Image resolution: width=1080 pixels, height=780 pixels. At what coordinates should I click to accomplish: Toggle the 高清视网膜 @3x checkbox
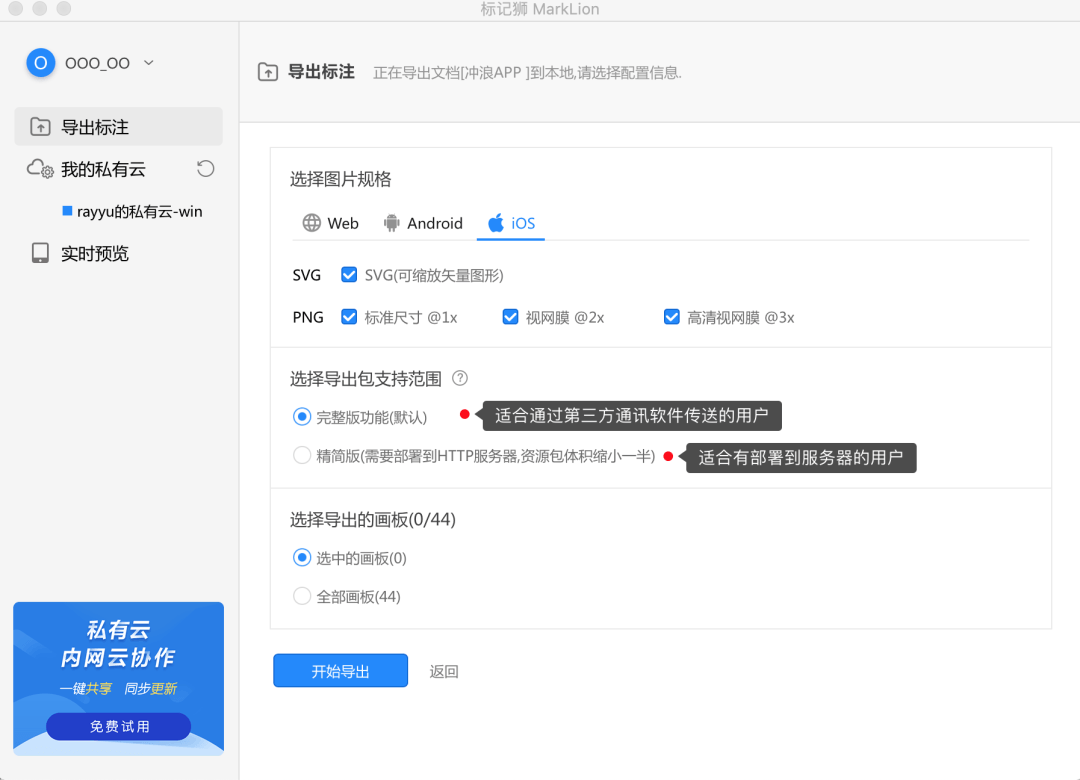click(672, 317)
